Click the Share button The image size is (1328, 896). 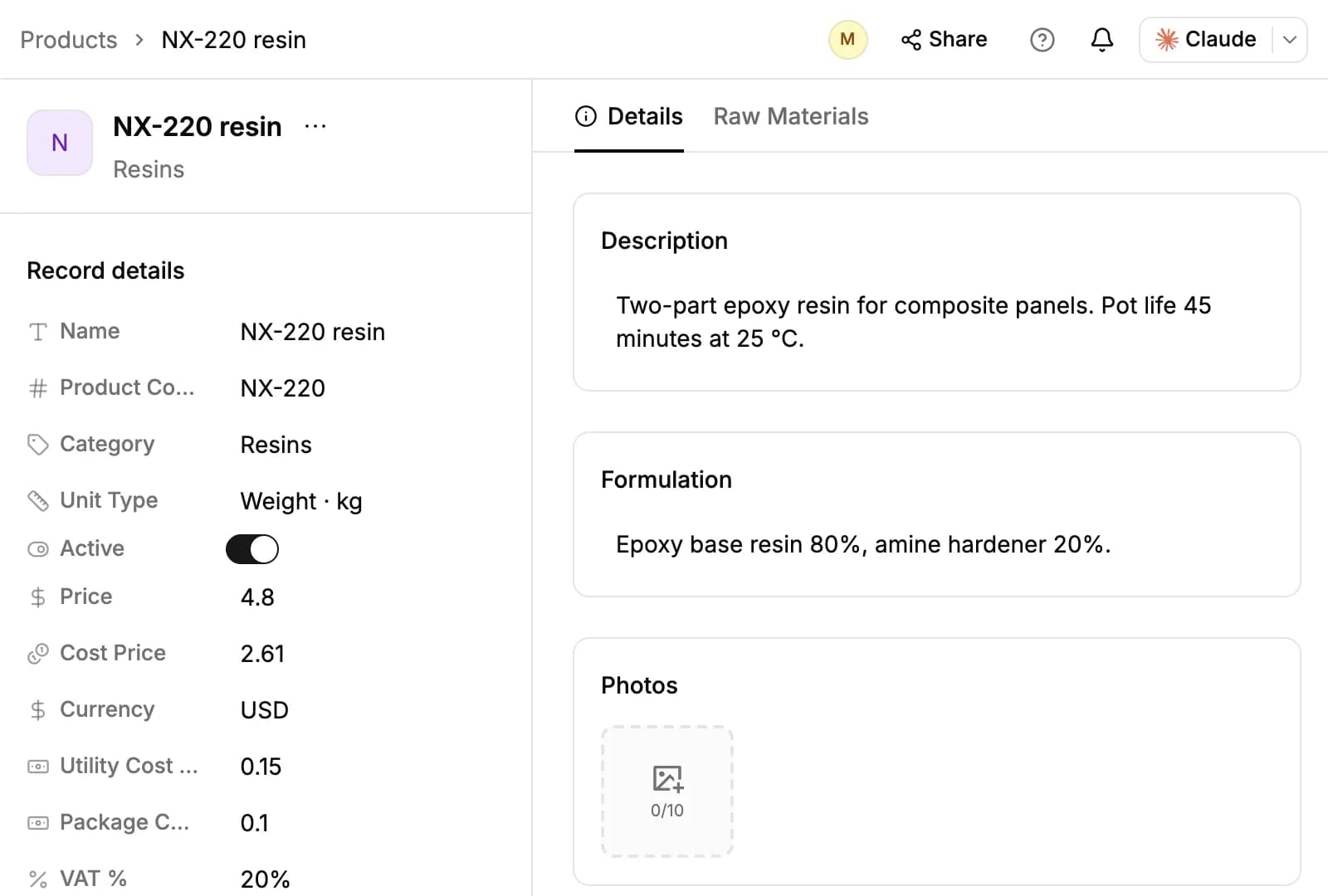click(944, 40)
